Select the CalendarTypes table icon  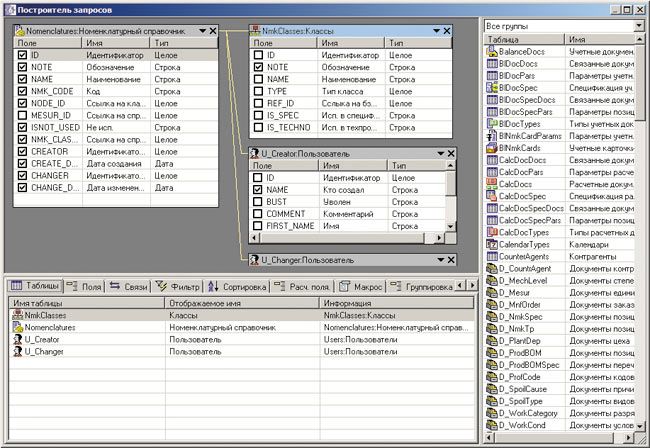tap(491, 244)
